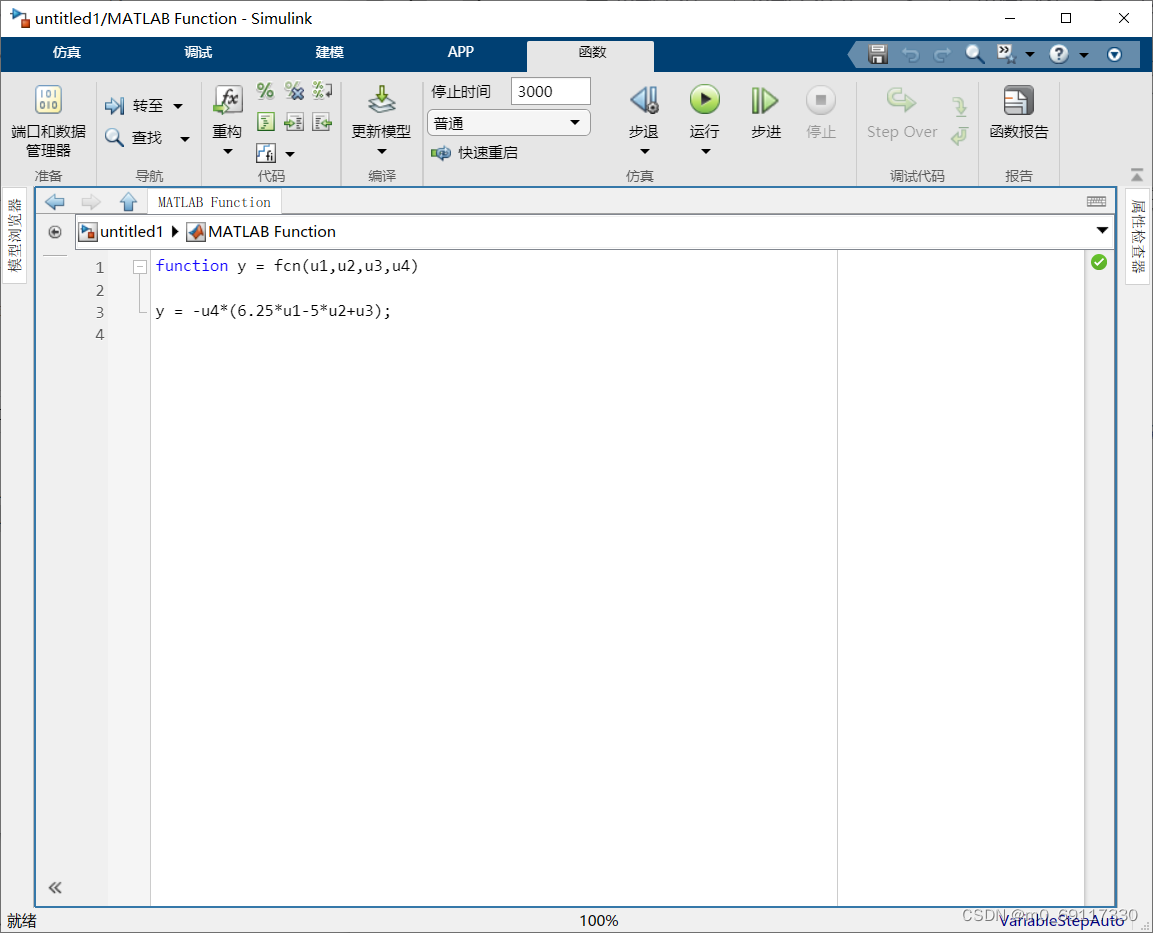Expand the 运行 dropdown arrow

(x=705, y=151)
